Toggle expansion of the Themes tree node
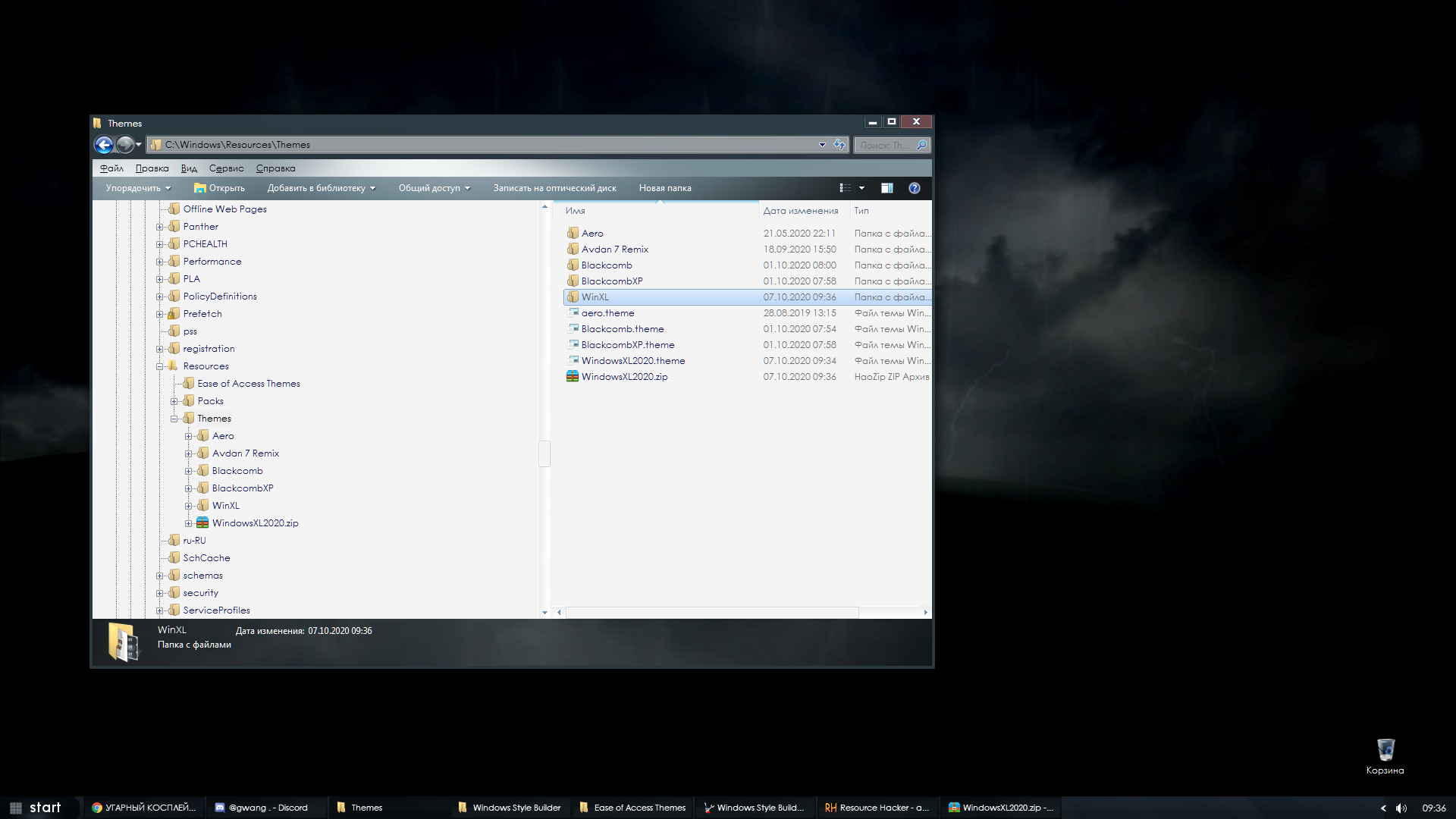Screen dimensions: 1456x819 [x=174, y=418]
